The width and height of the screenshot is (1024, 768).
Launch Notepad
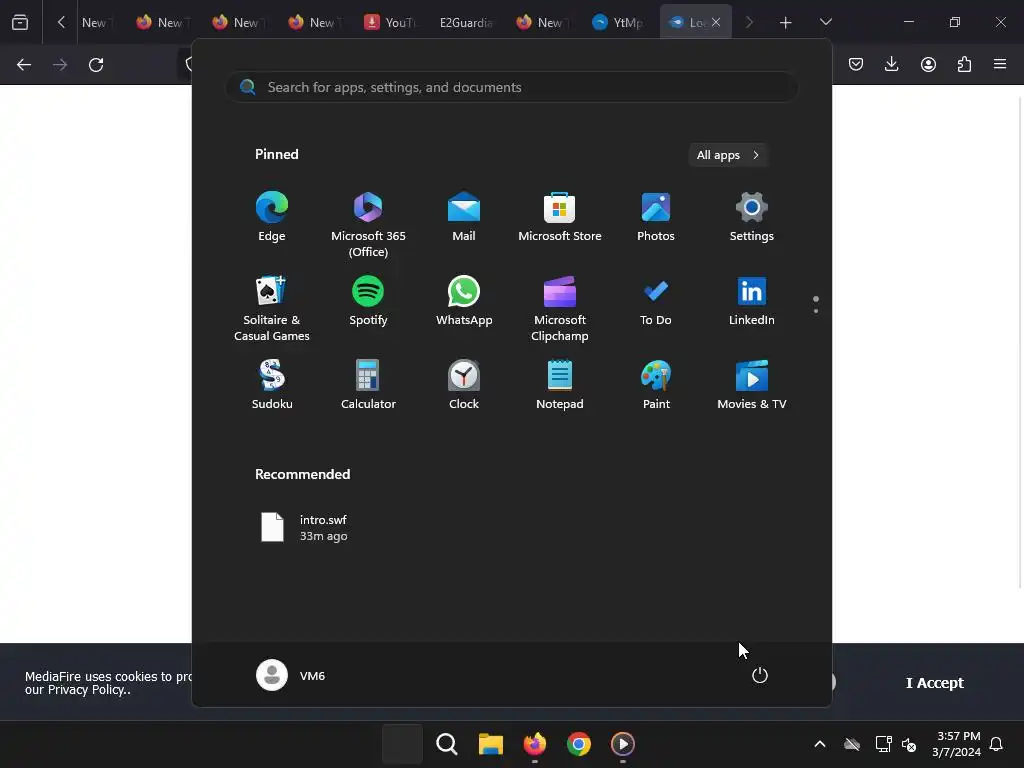pyautogui.click(x=560, y=385)
